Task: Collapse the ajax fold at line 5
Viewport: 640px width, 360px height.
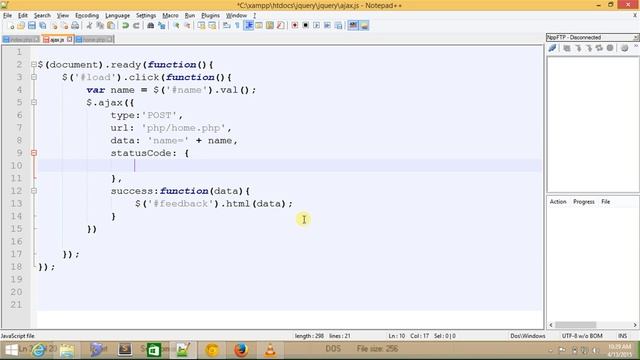Action: (x=34, y=102)
